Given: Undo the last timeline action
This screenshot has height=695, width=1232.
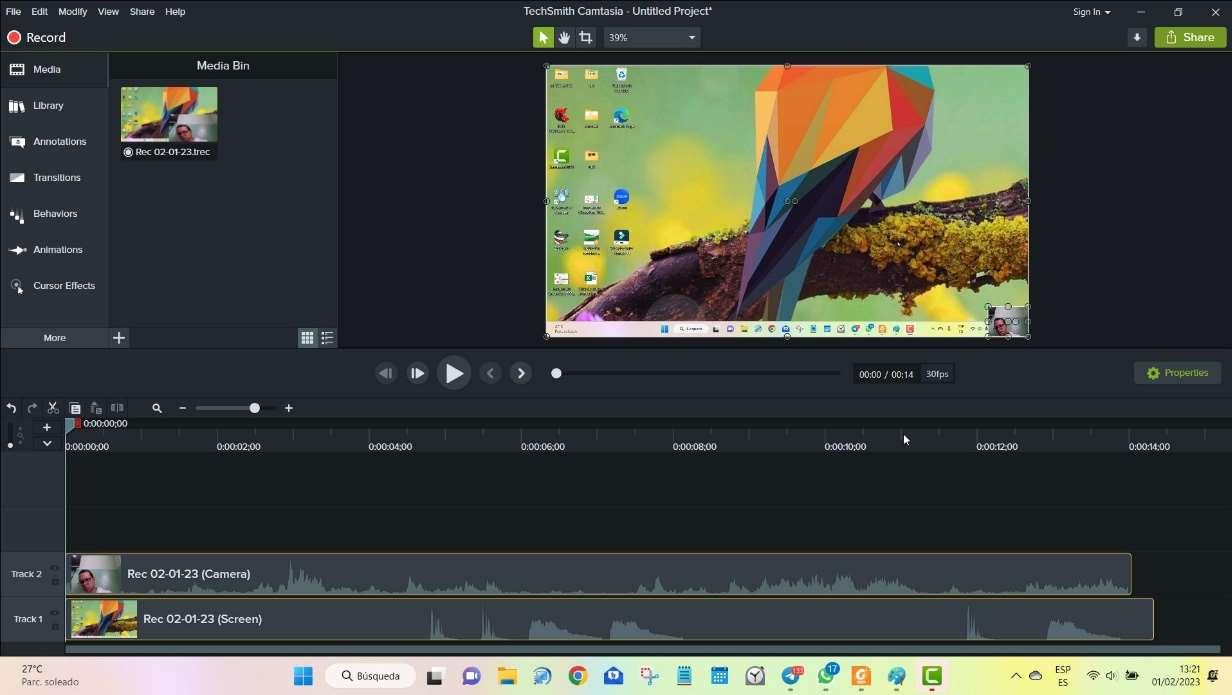Looking at the screenshot, I should (x=11, y=408).
